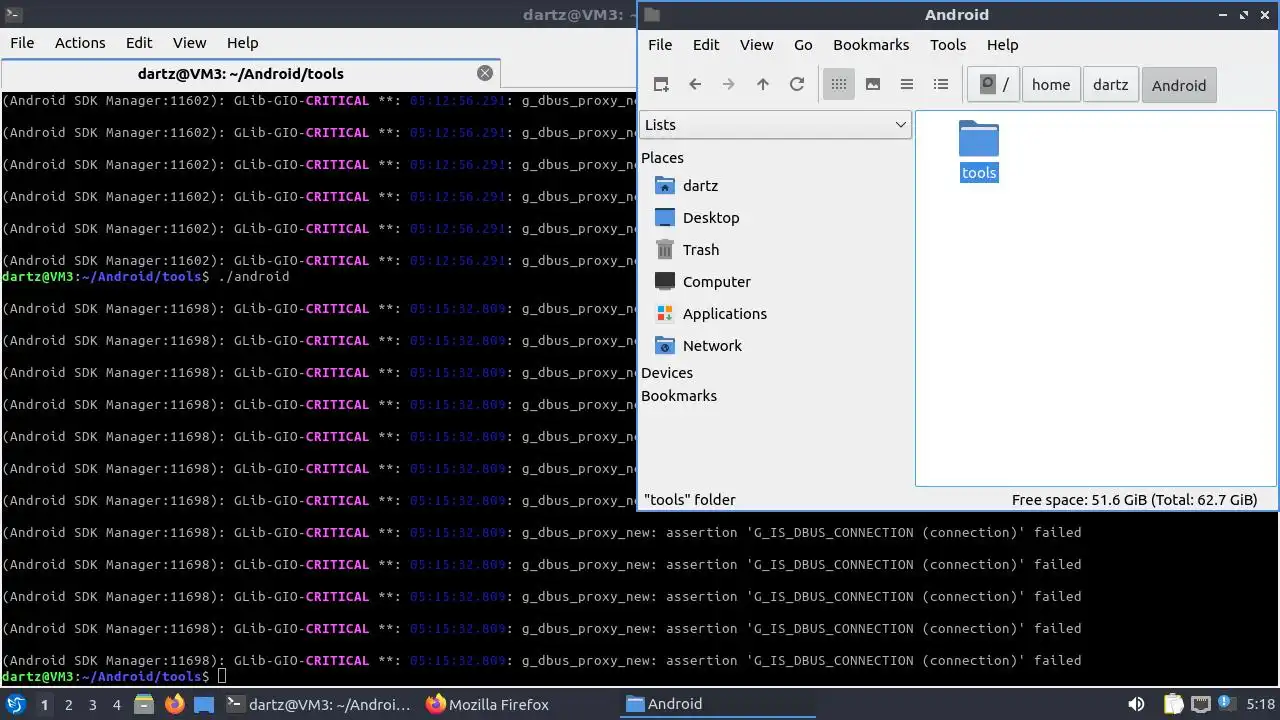
Task: Open the Go menu
Action: click(x=803, y=45)
